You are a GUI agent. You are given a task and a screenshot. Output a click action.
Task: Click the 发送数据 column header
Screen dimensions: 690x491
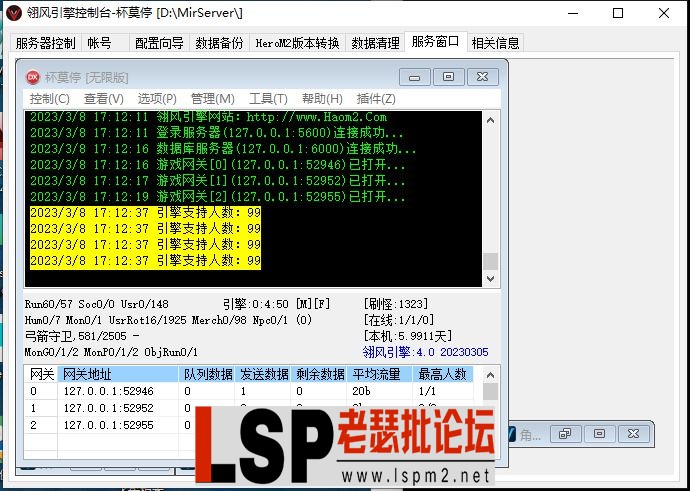263,374
